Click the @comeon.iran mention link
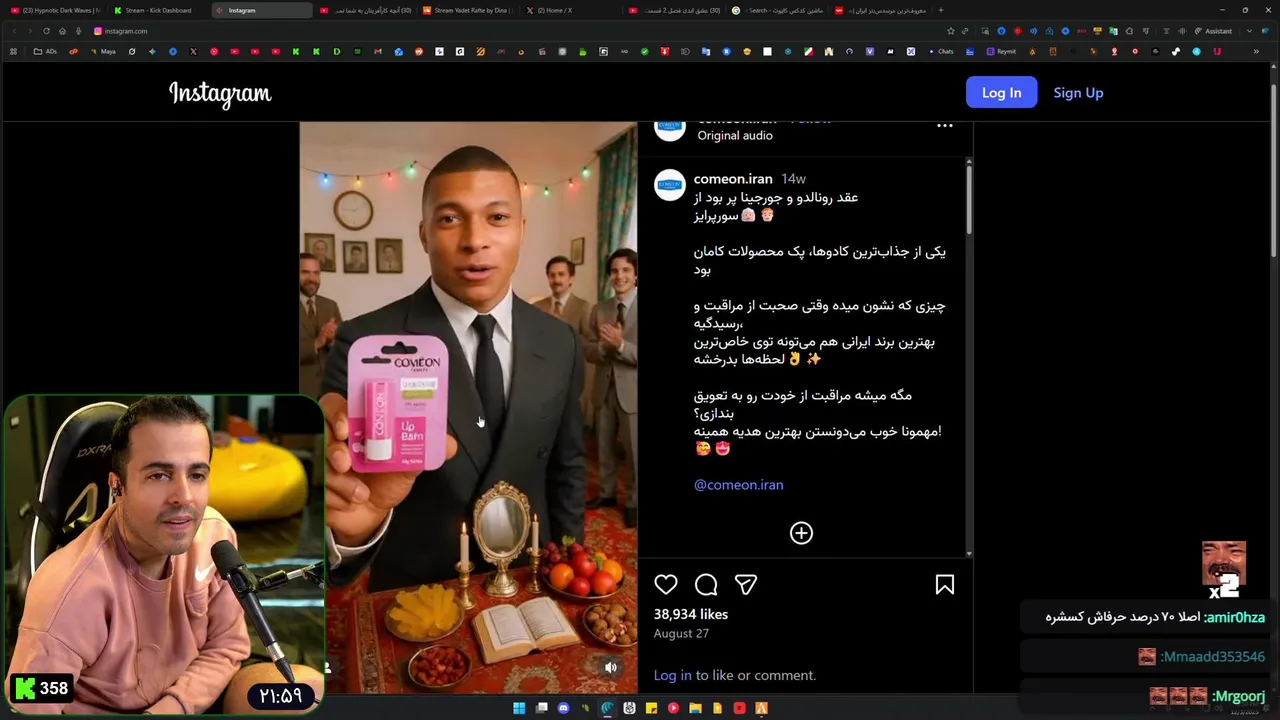The image size is (1280, 720). pos(738,485)
